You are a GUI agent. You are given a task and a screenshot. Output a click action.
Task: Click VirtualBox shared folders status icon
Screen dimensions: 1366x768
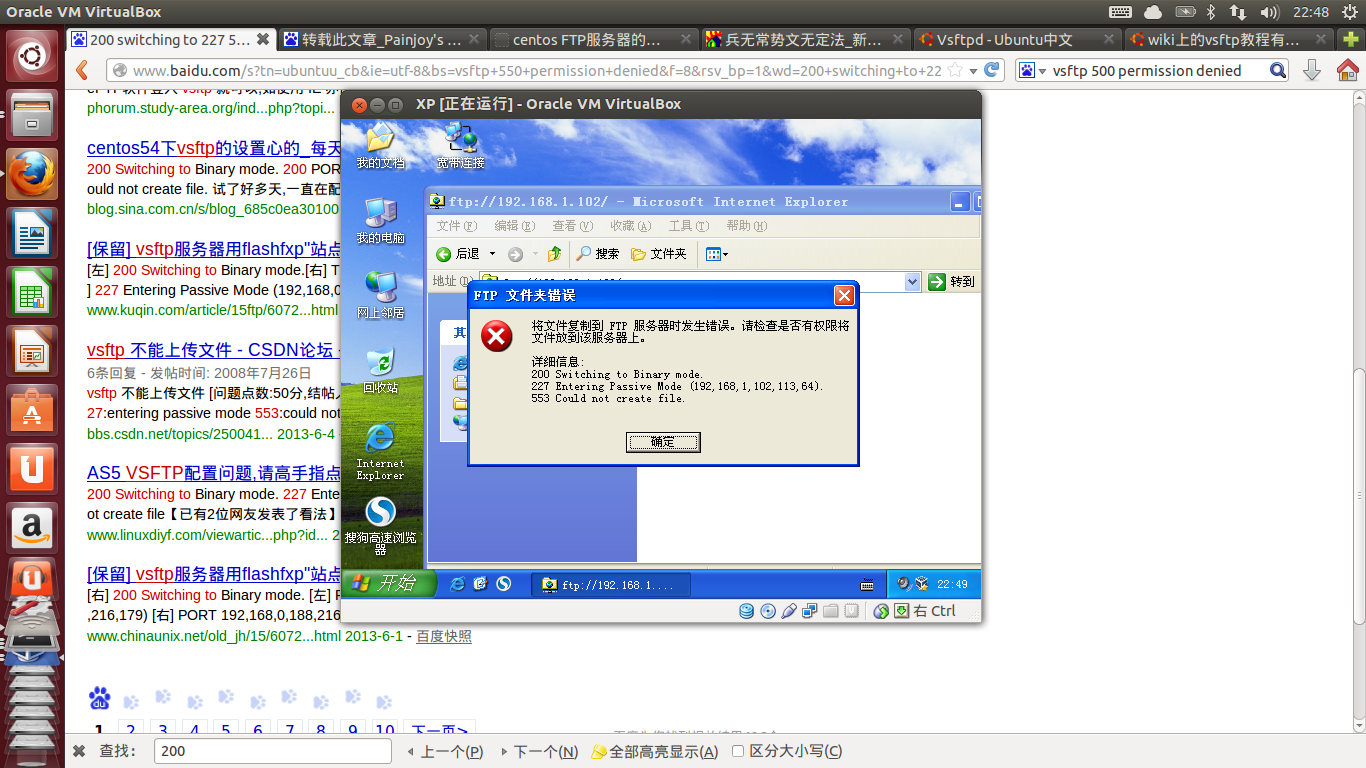coord(831,611)
